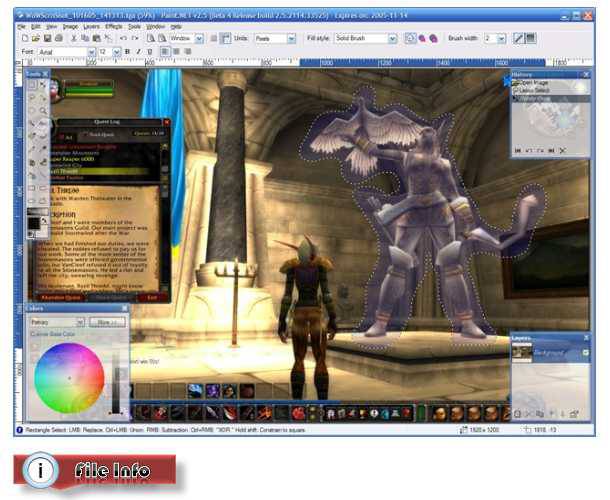Click the Cut scissors icon
This screenshot has width=610, height=500.
(x=74, y=38)
